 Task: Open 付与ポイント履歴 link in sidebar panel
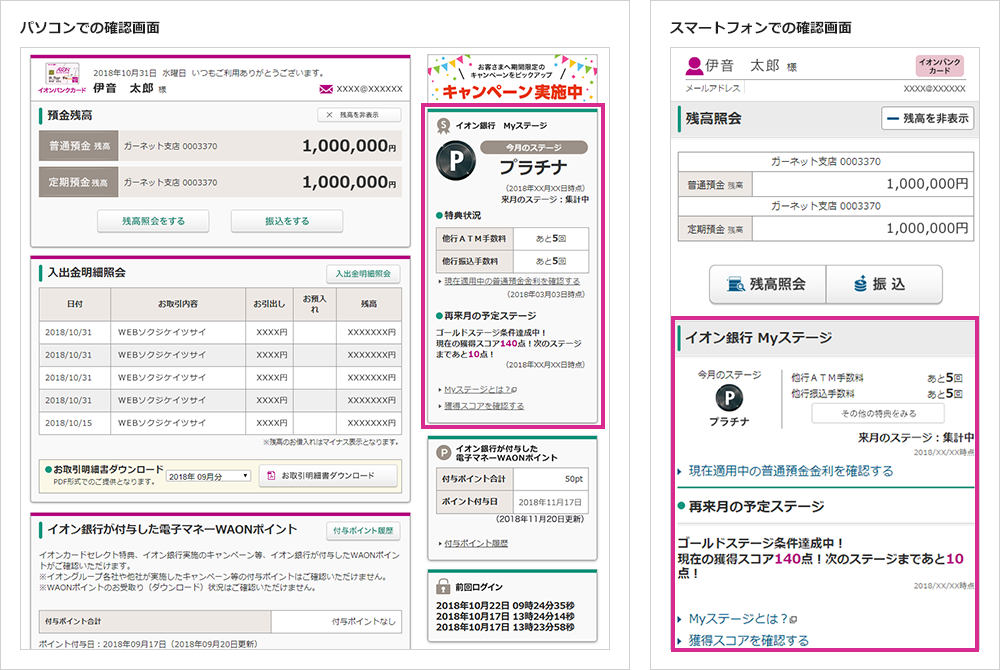(x=476, y=543)
